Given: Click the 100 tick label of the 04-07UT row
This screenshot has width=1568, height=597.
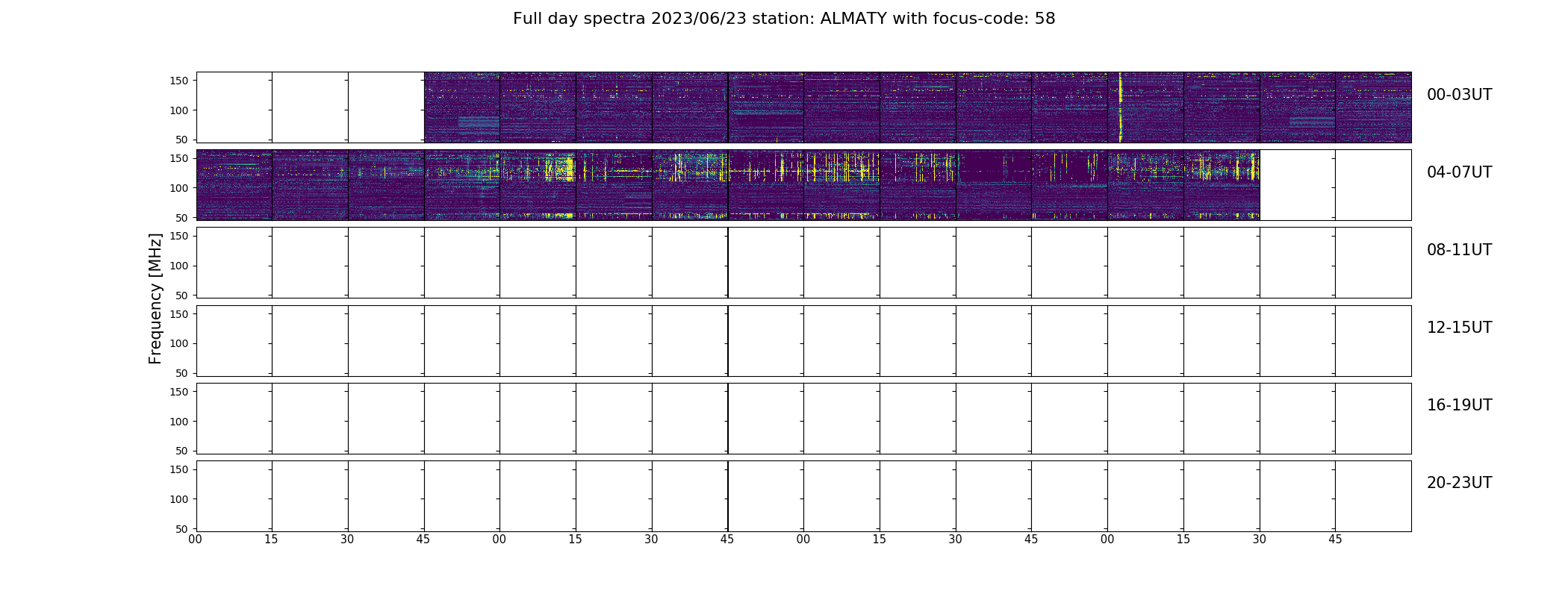Looking at the screenshot, I should coord(179,188).
